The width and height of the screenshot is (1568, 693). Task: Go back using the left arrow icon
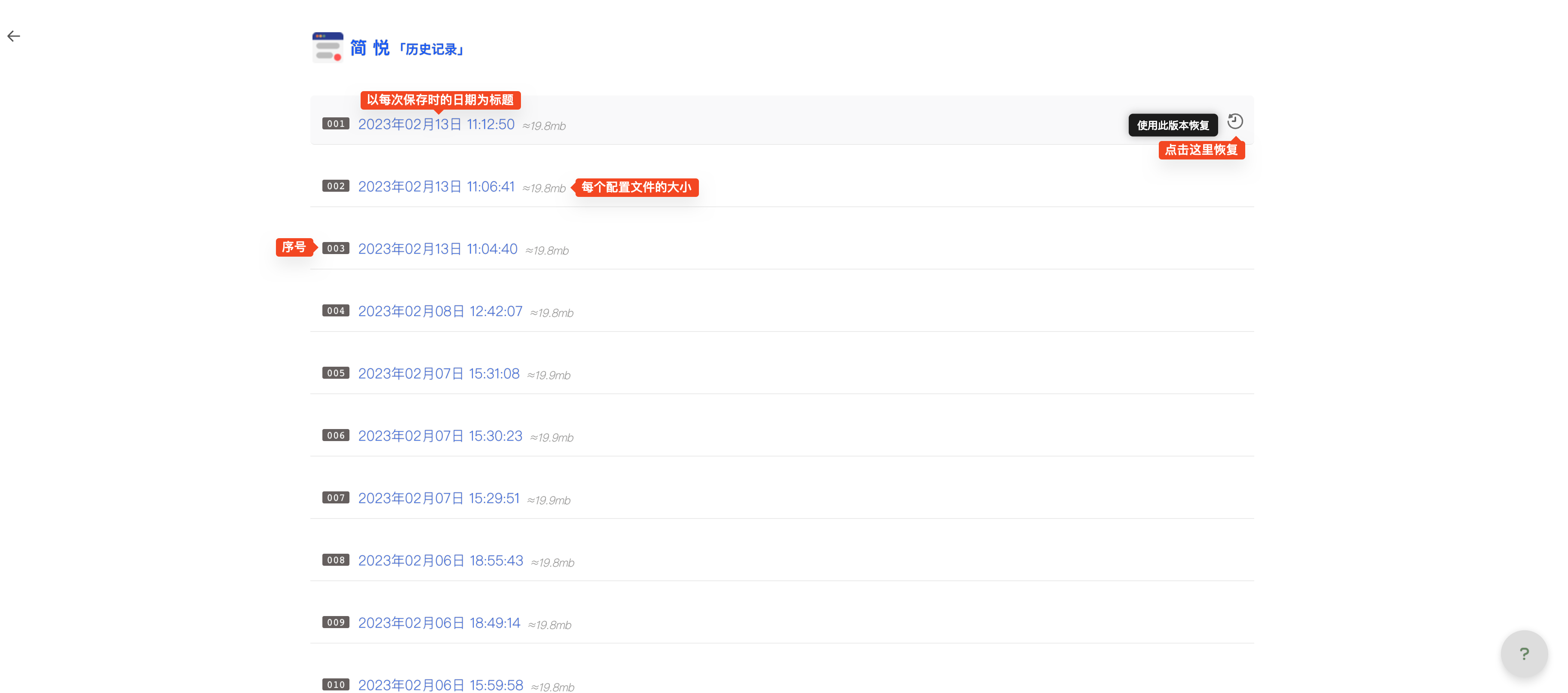(13, 37)
